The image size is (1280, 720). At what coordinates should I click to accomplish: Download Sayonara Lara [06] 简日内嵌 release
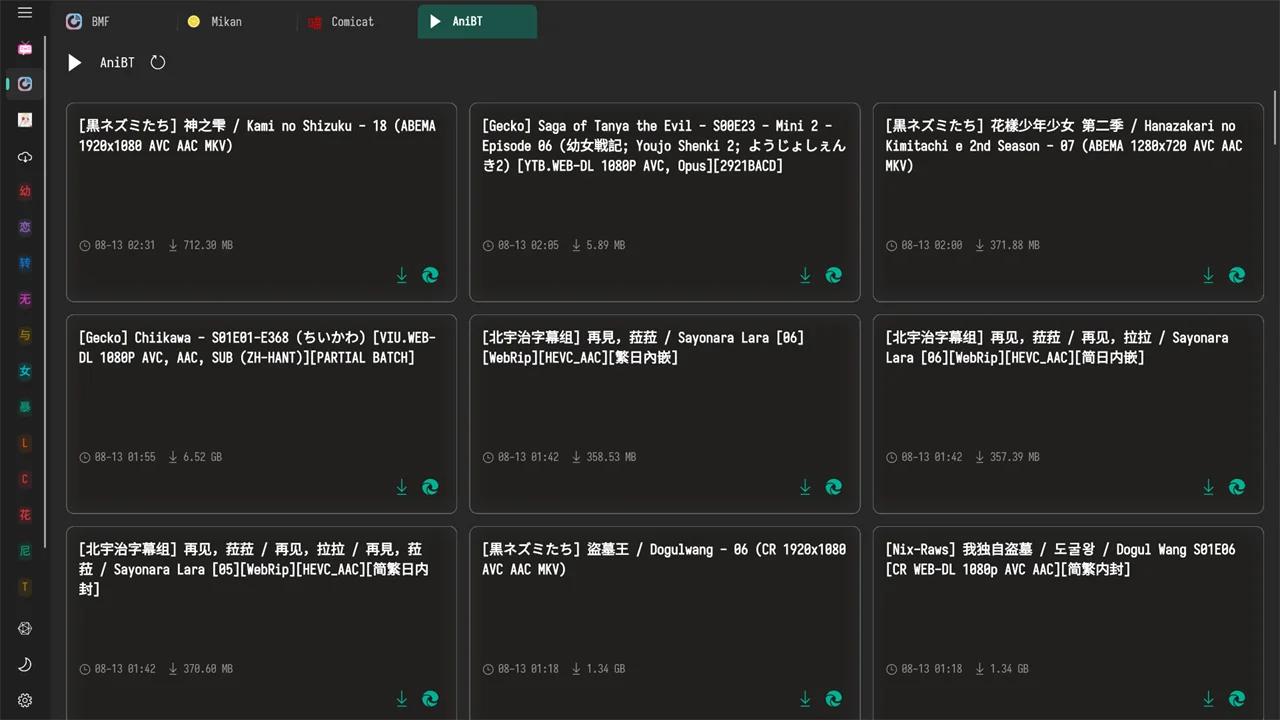click(1208, 487)
